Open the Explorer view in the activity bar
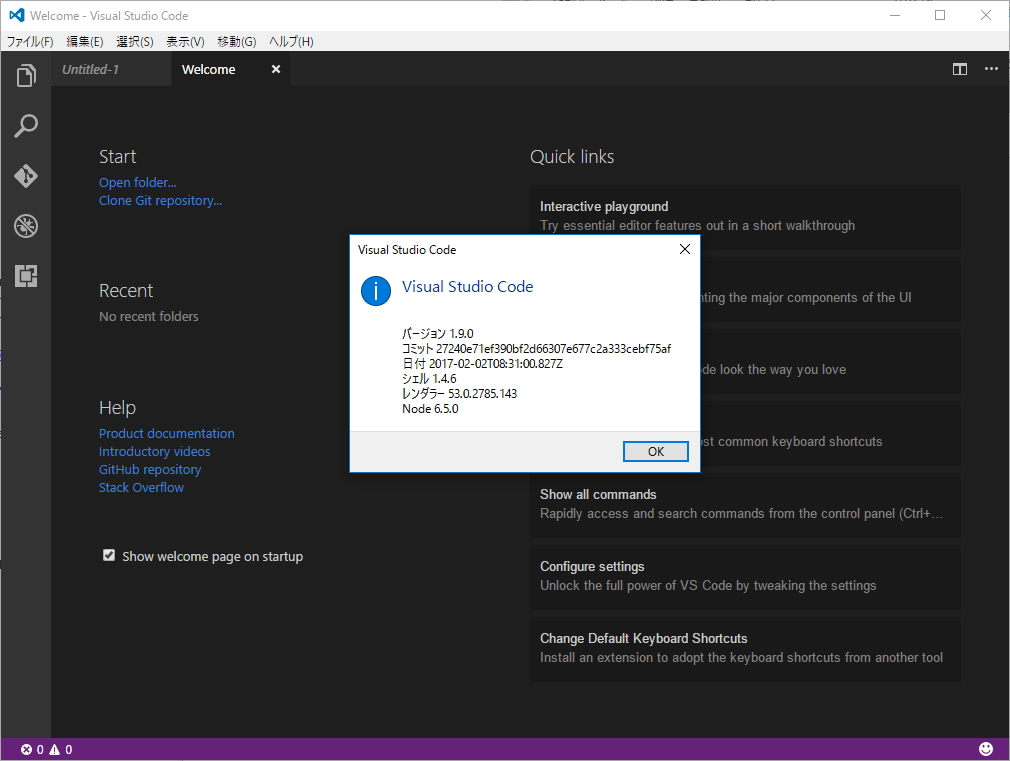This screenshot has width=1010, height=761. pos(25,75)
